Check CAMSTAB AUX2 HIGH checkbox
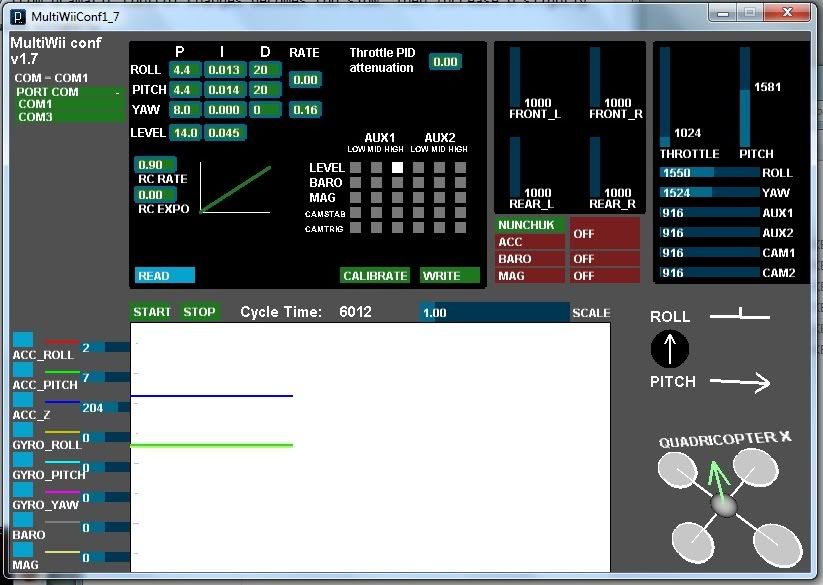 [460, 212]
